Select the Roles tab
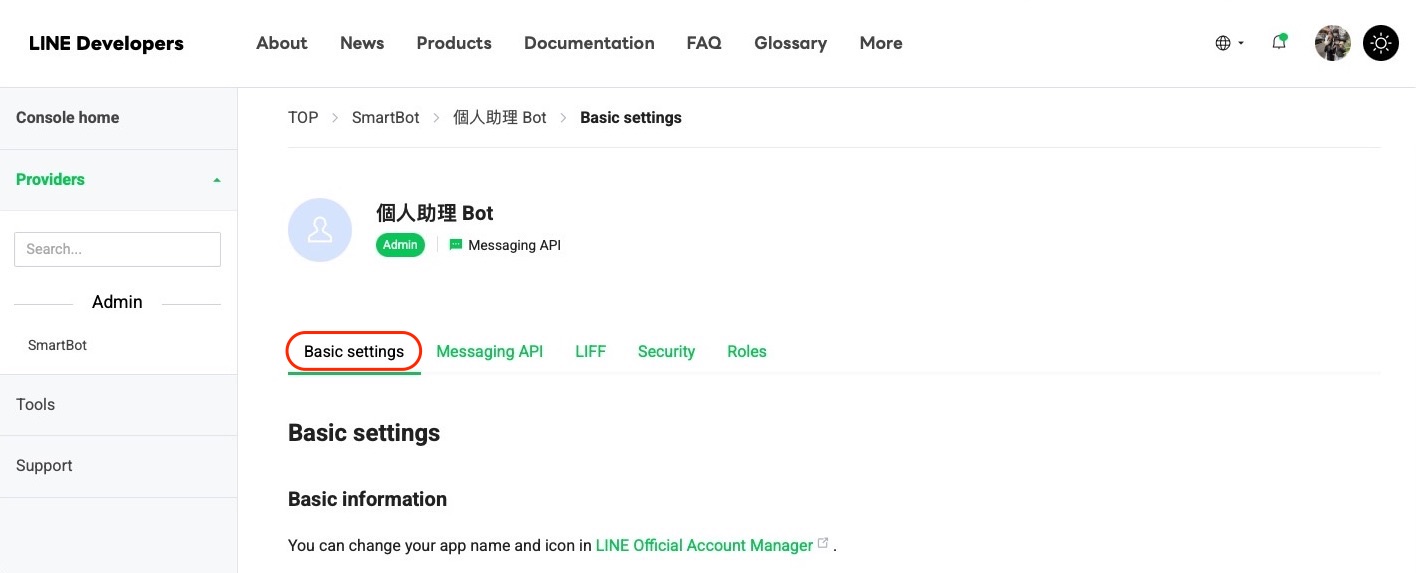Viewport: 1416px width, 573px height. tap(747, 351)
